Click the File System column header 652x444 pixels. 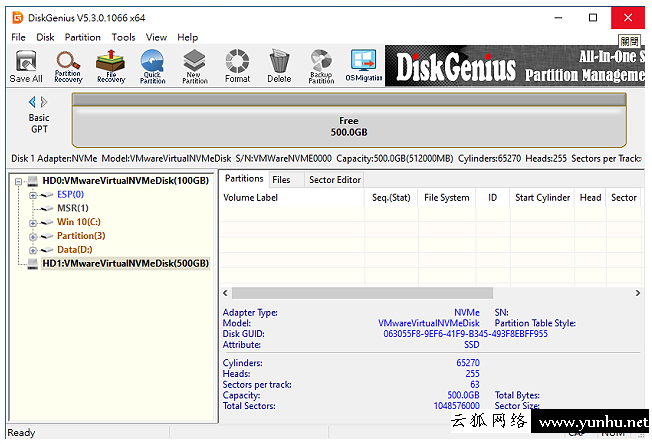pos(447,198)
